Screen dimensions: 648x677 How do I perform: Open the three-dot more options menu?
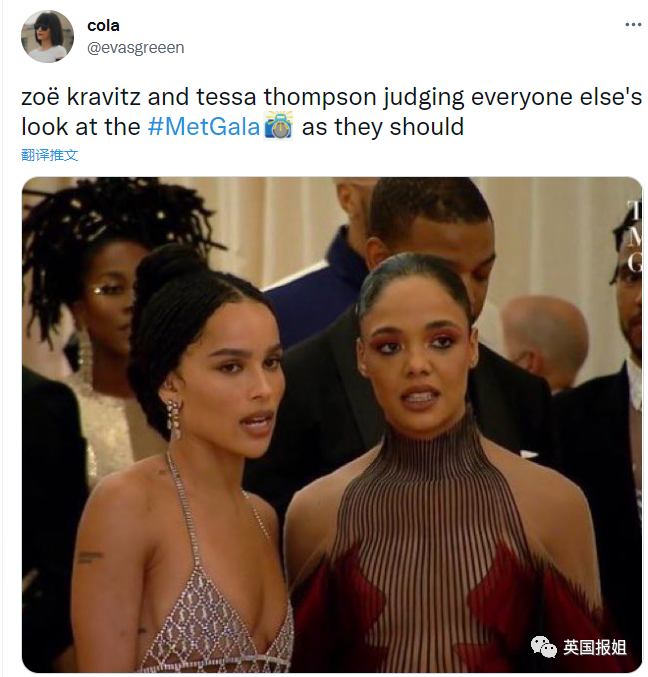[633, 25]
